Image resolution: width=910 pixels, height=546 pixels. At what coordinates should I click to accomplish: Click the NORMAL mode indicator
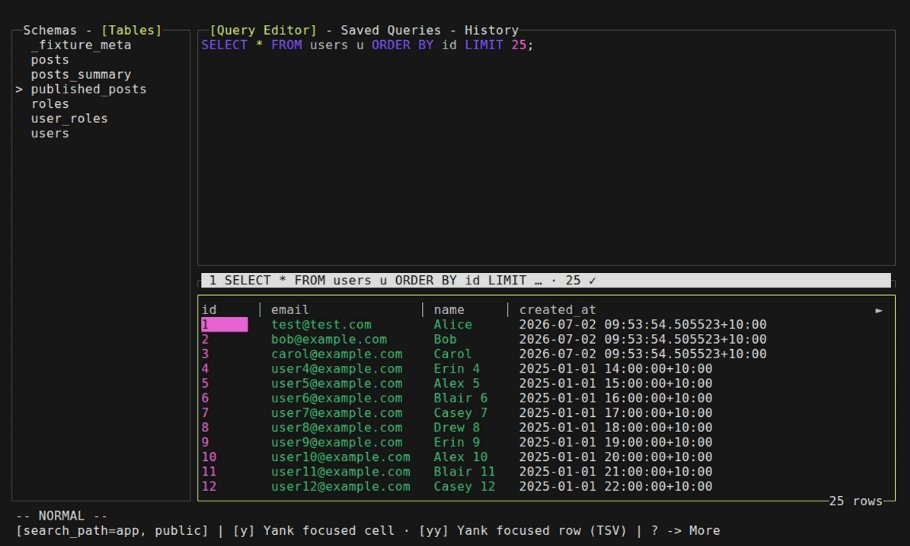(62, 516)
